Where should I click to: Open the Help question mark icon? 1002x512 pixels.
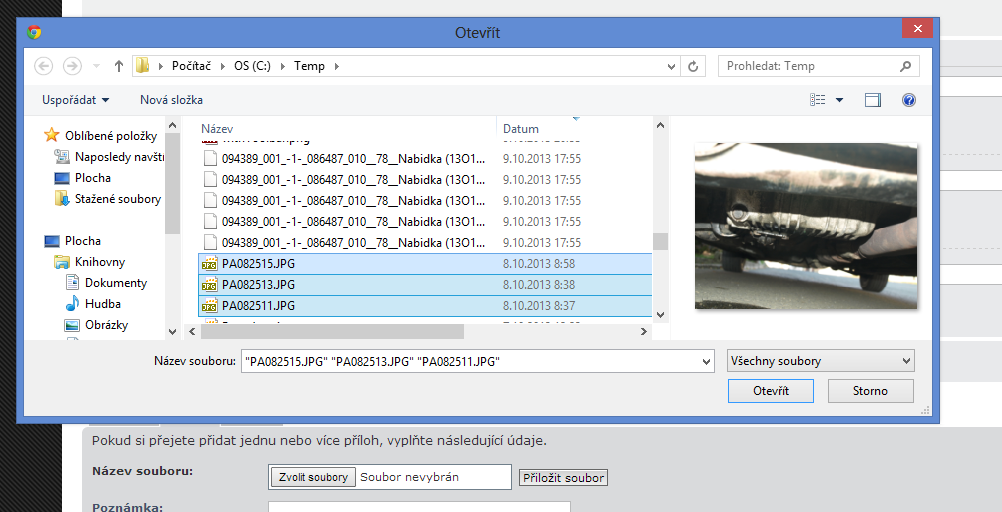[909, 100]
